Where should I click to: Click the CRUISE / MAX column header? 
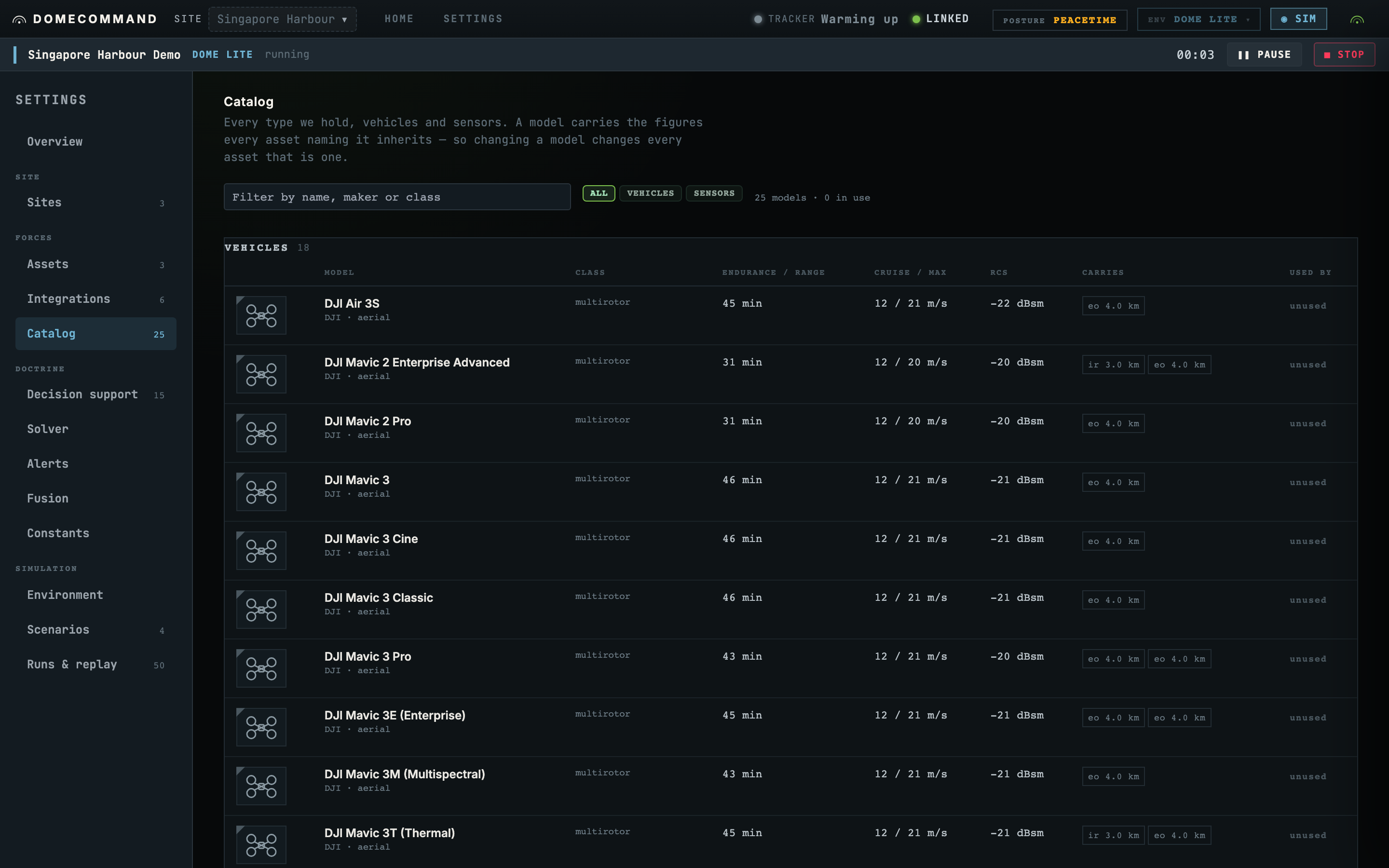[x=910, y=272]
